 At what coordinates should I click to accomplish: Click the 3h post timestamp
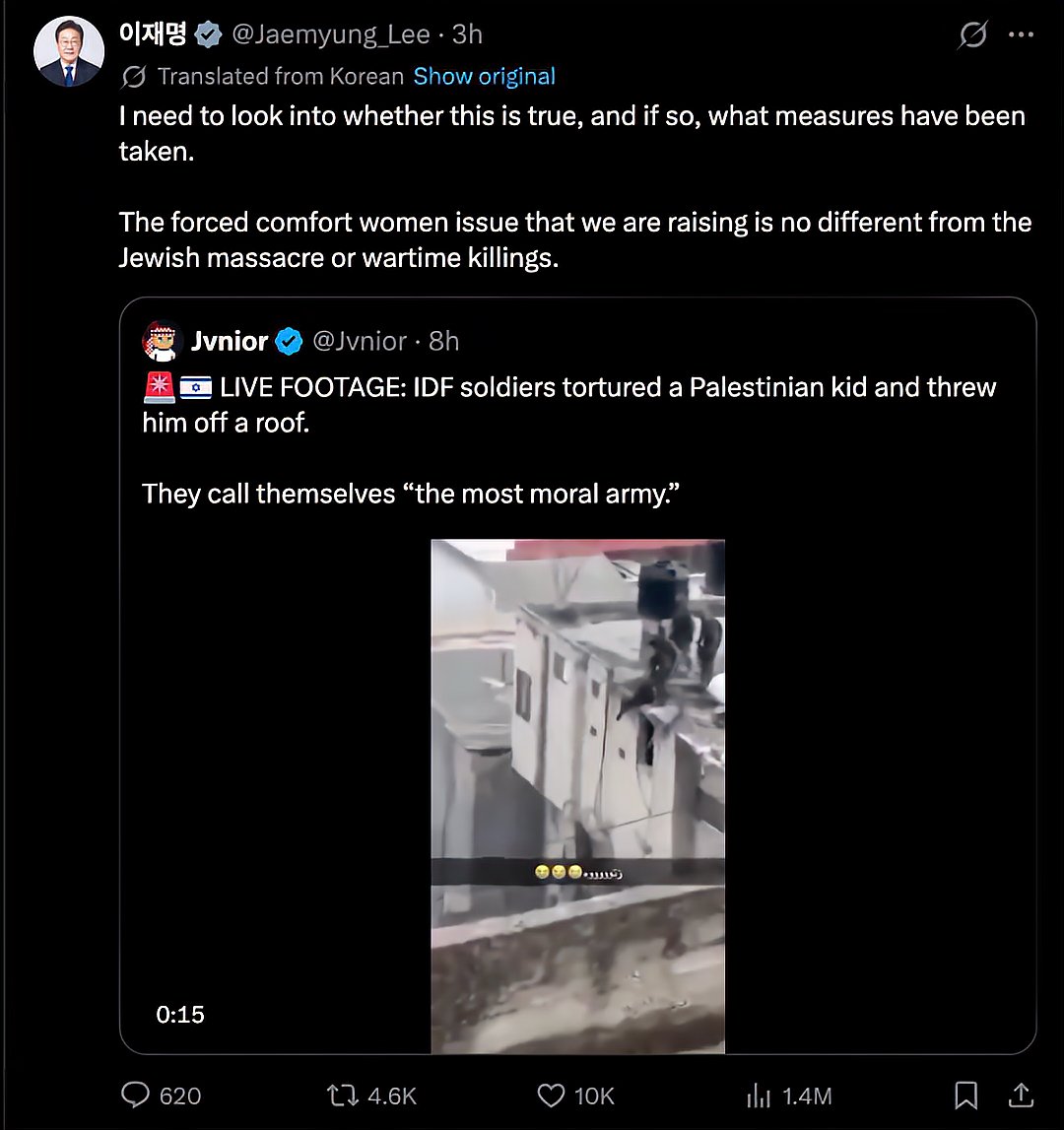click(467, 35)
